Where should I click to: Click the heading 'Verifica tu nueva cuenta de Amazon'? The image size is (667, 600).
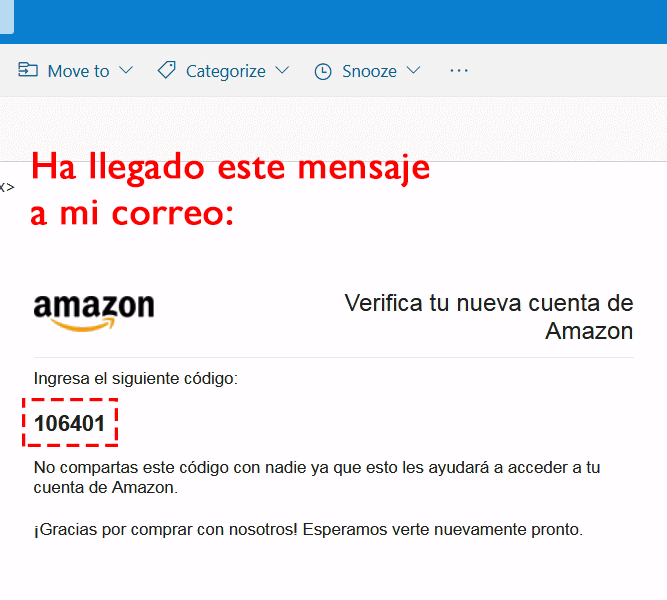click(x=489, y=317)
